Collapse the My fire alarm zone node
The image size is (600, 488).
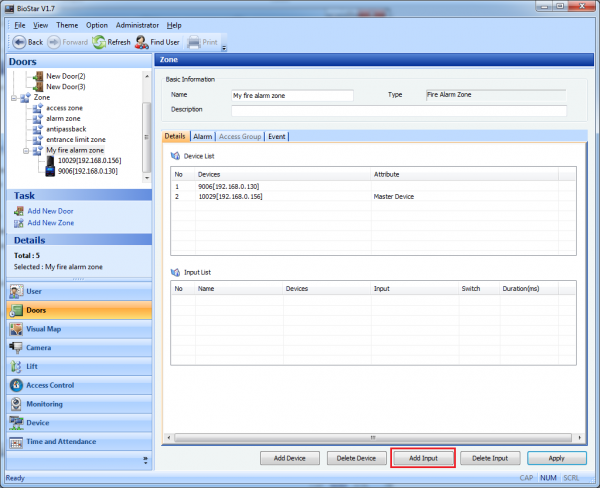[x=26, y=150]
